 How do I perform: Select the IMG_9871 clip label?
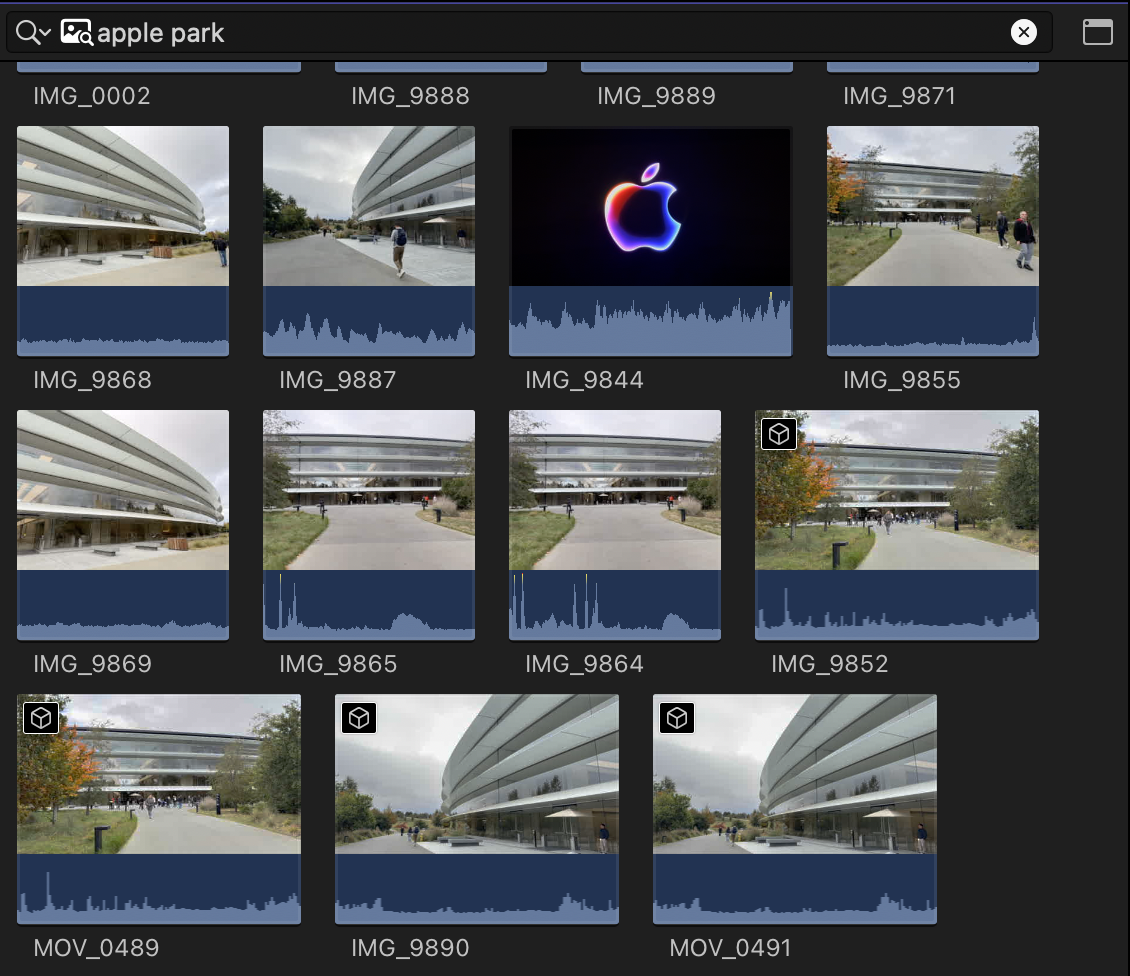click(900, 96)
